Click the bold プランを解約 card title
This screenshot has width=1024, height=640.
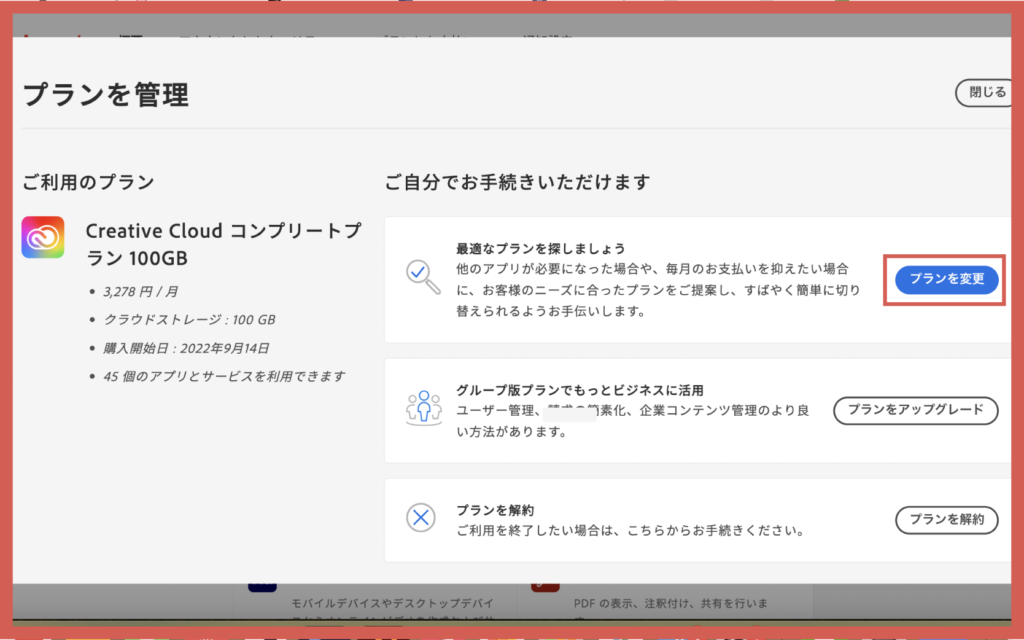pos(495,510)
